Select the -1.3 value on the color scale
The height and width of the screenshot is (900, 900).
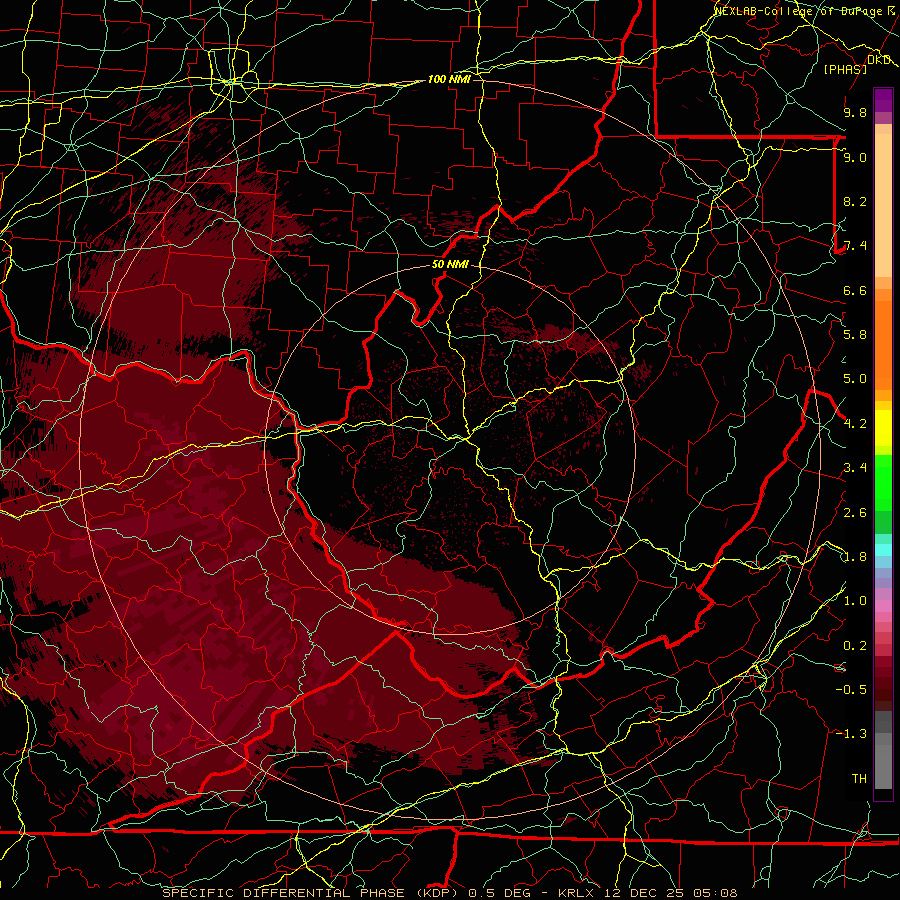(x=851, y=734)
